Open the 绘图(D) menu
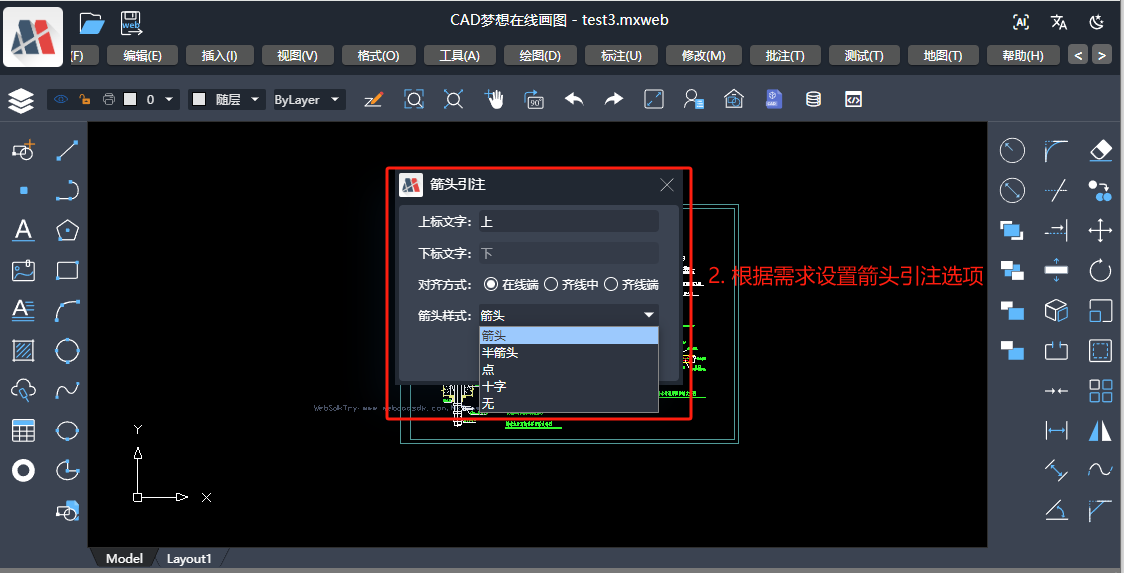Screen dimensions: 1124x573 tap(540, 56)
